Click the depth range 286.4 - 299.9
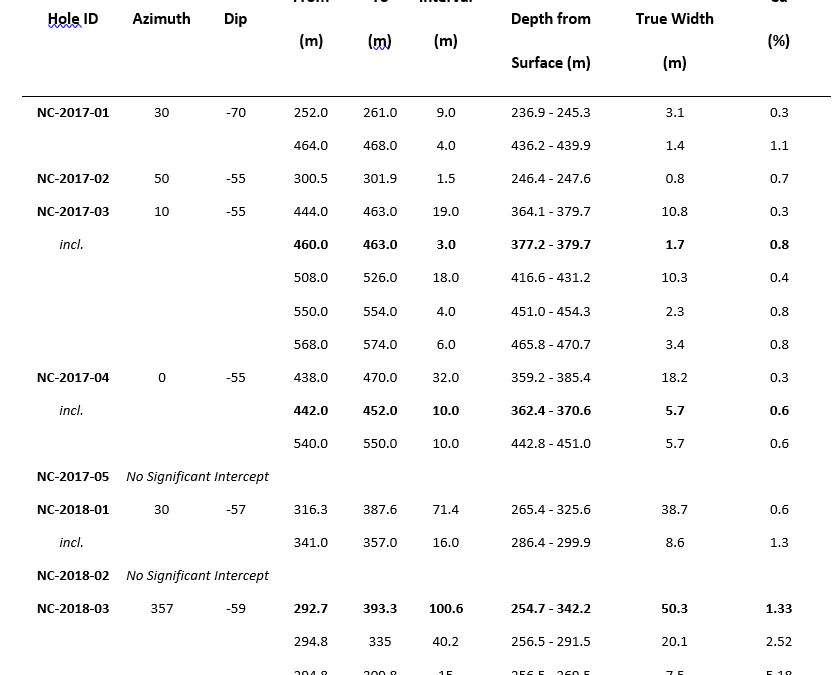The width and height of the screenshot is (837, 675). tap(551, 543)
